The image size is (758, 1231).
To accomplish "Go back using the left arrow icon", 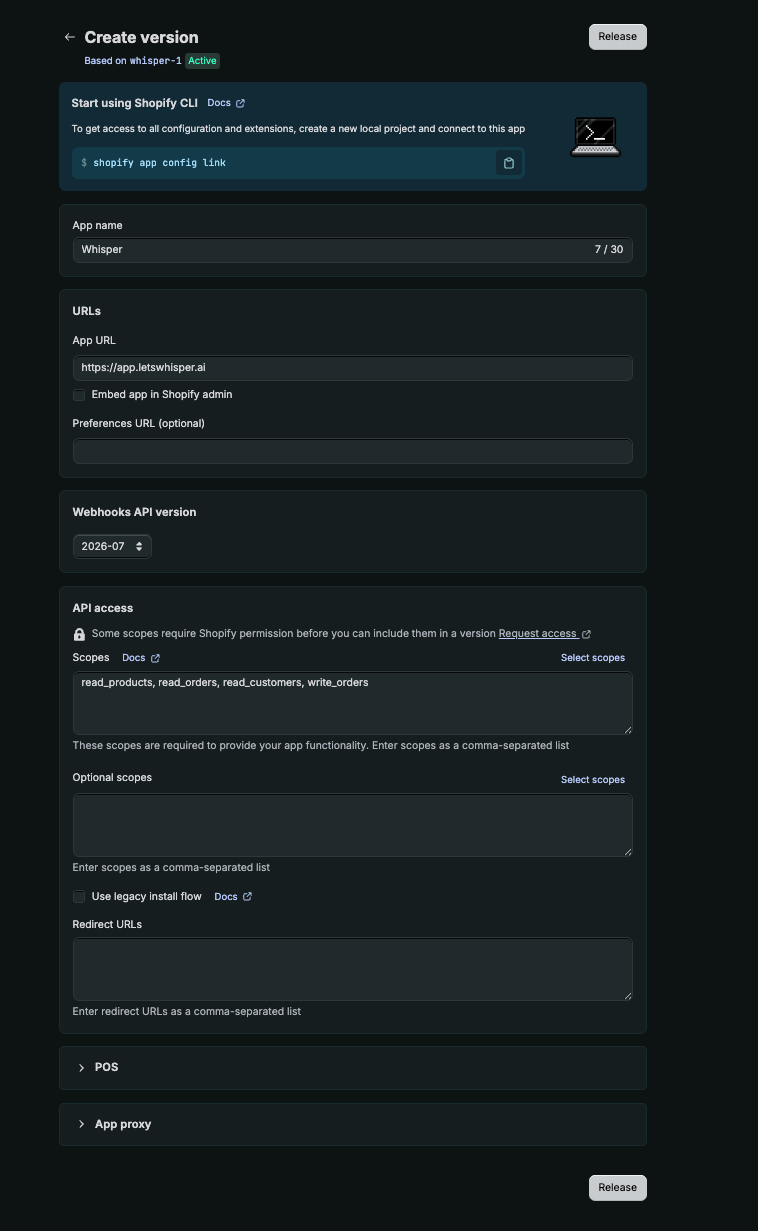I will pos(69,37).
